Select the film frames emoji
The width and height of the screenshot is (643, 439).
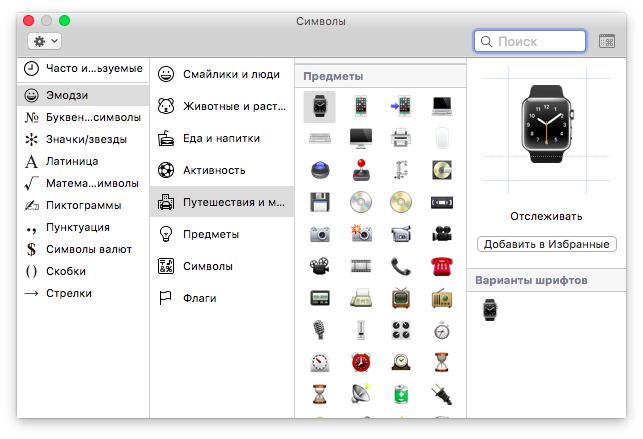click(361, 266)
